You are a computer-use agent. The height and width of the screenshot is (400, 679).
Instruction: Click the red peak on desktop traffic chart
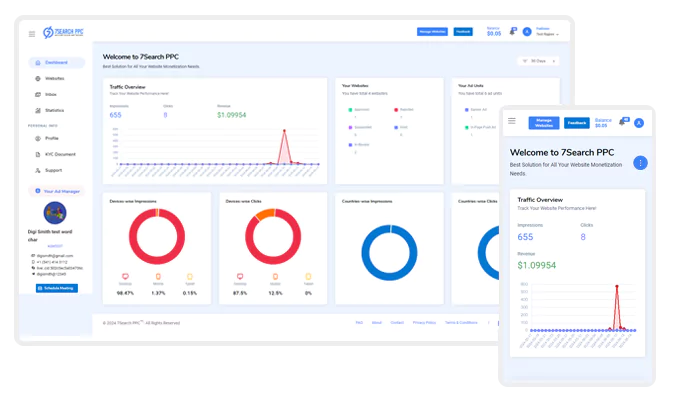[x=285, y=130]
